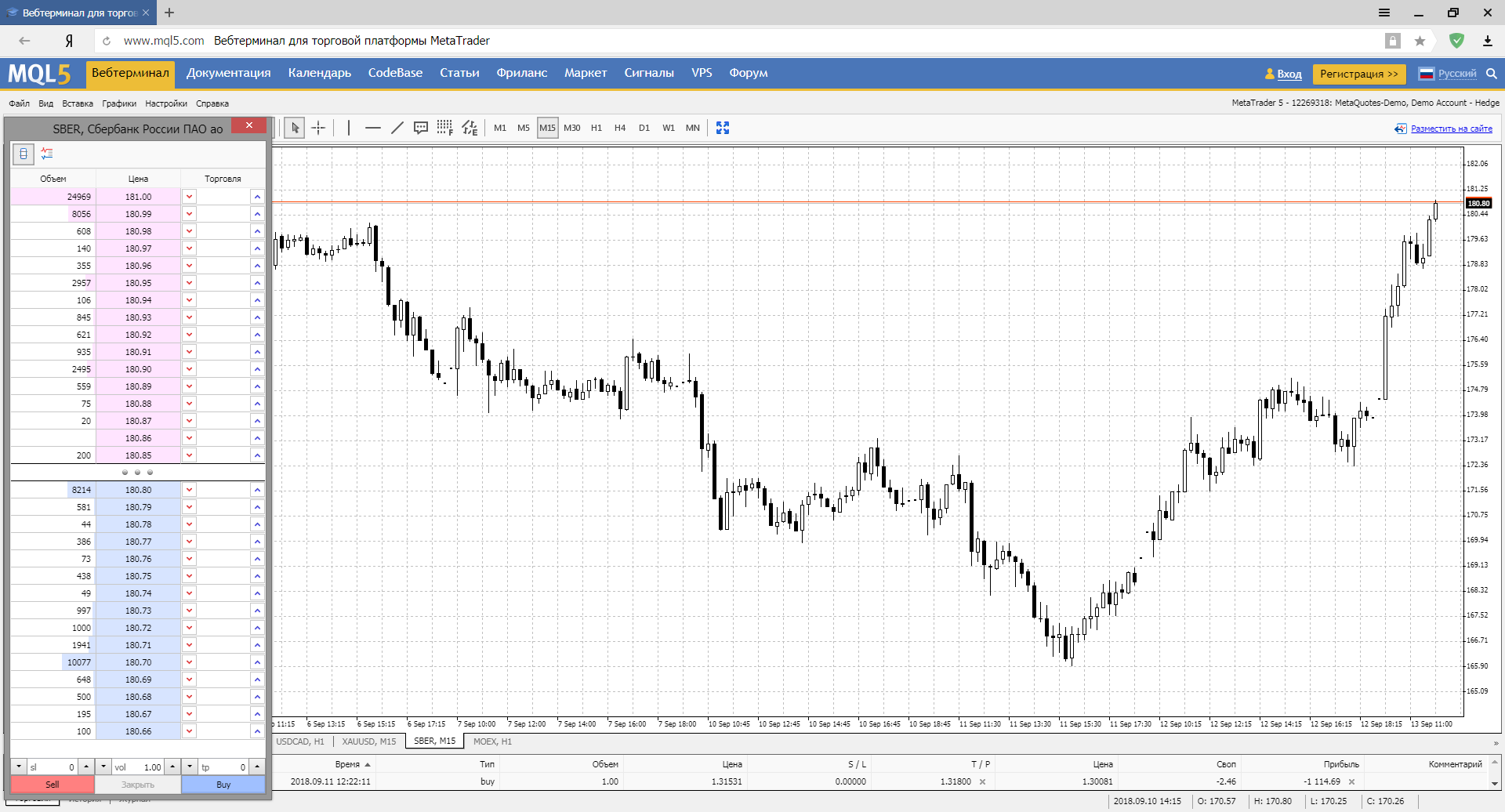The width and height of the screenshot is (1505, 812).
Task: Switch chart to H1 timeframe
Action: click(597, 128)
